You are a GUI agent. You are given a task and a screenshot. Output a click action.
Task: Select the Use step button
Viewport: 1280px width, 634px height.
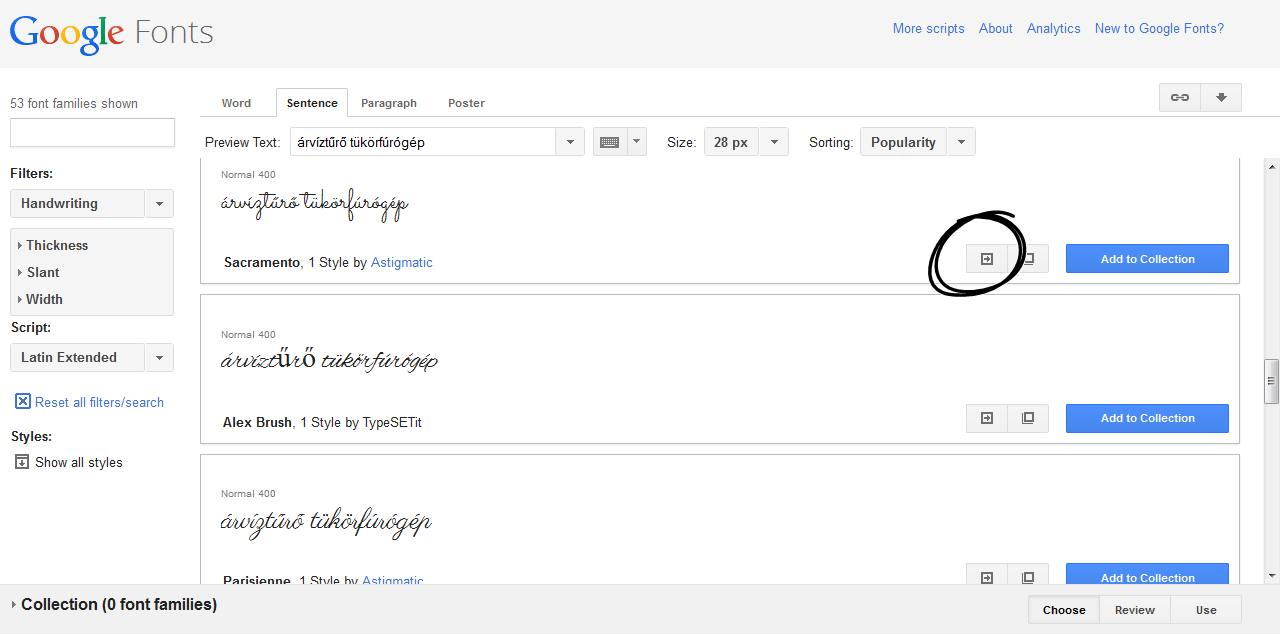point(1206,610)
